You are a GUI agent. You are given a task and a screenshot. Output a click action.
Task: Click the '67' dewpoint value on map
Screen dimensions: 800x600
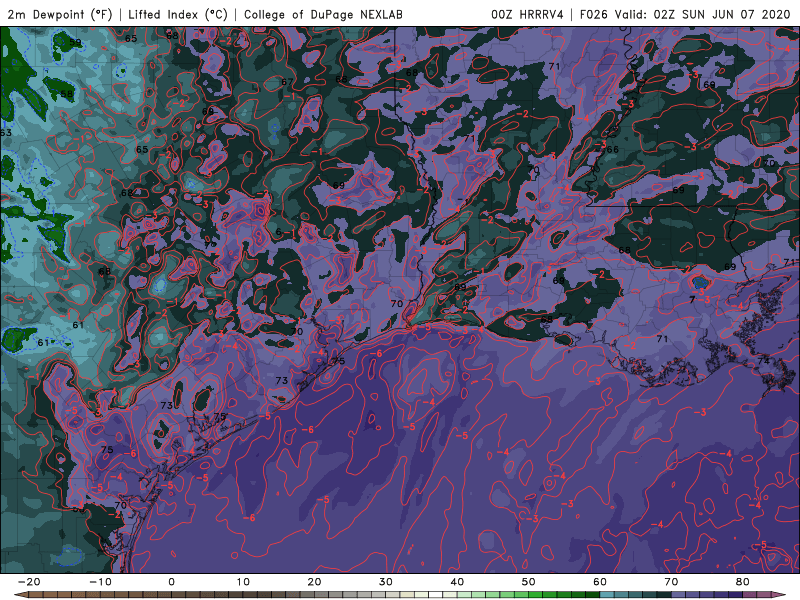287,82
